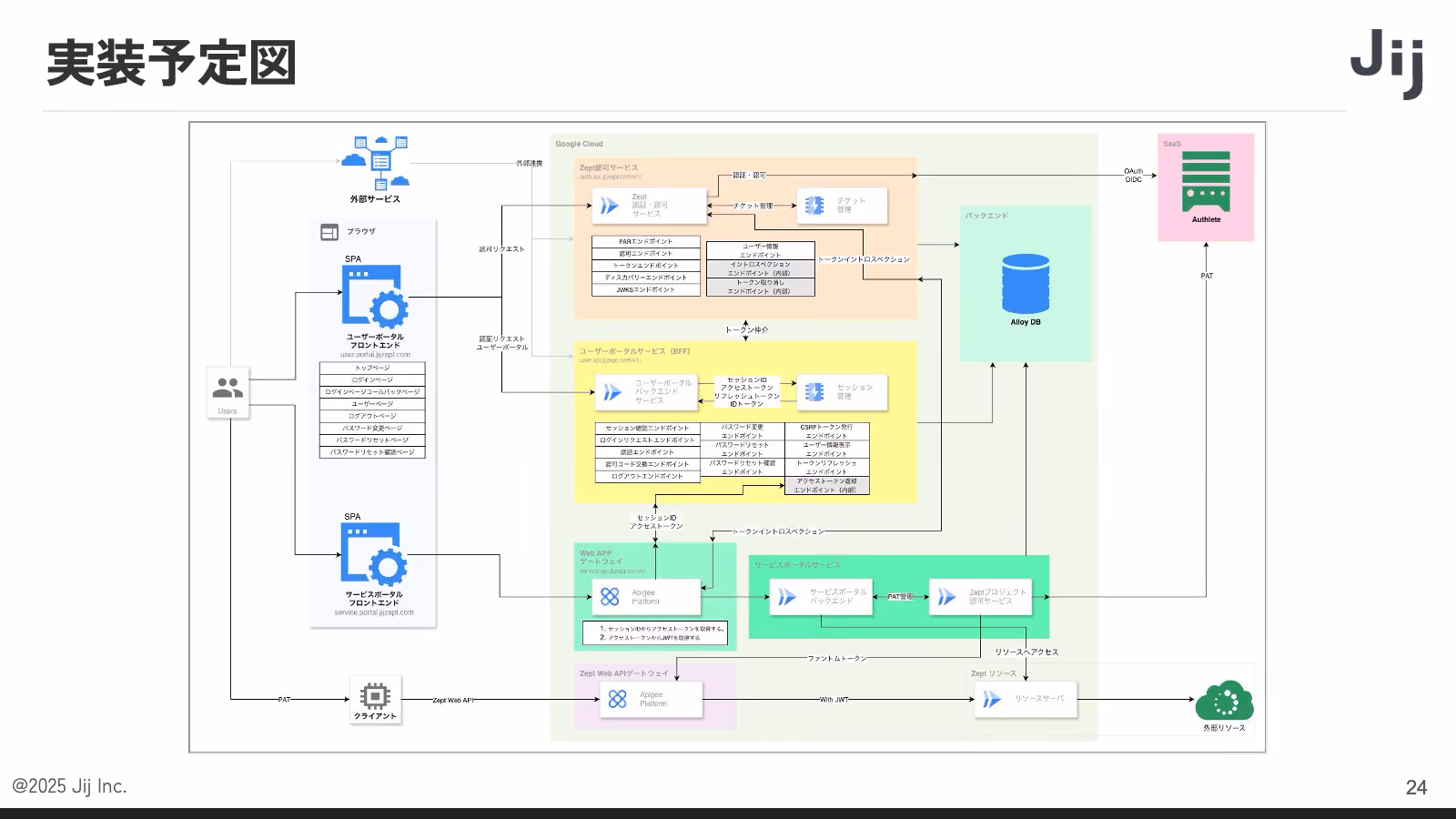1456x819 pixels.
Task: Select the Alloy DB database icon
Action: [1026, 284]
